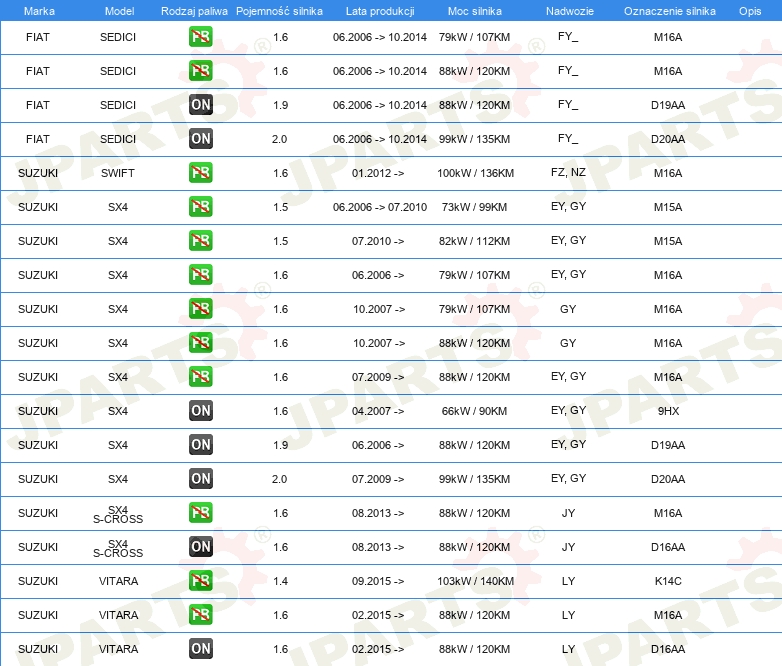The width and height of the screenshot is (782, 666).
Task: Click the petrol icon in SX4 82kW / 112KM row
Action: (200, 240)
